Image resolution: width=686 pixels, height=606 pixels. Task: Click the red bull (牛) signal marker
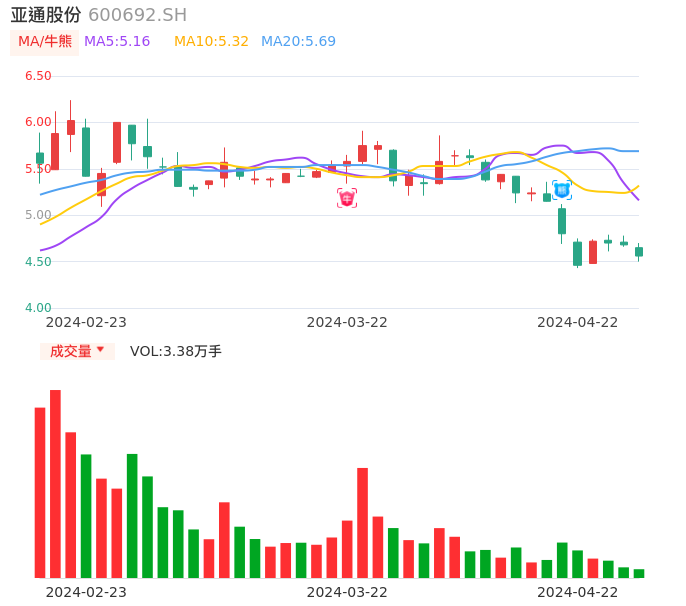tap(347, 198)
